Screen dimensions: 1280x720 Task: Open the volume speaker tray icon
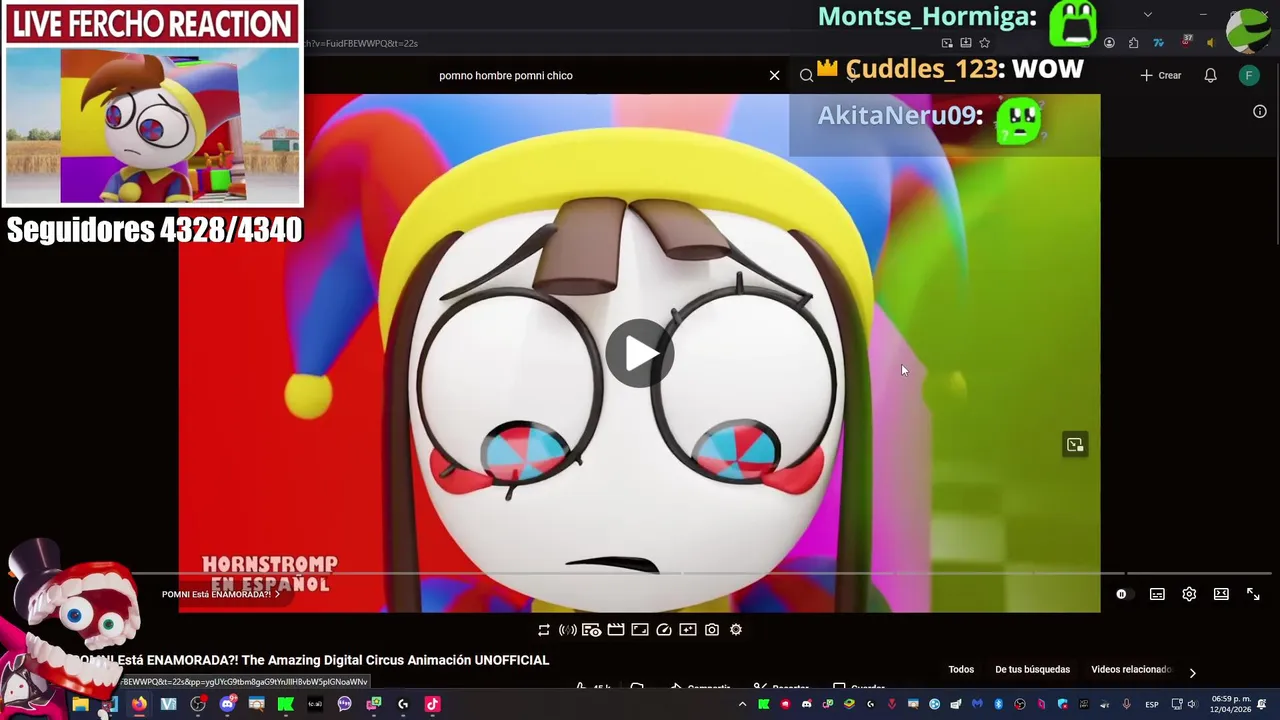coord(1192,705)
